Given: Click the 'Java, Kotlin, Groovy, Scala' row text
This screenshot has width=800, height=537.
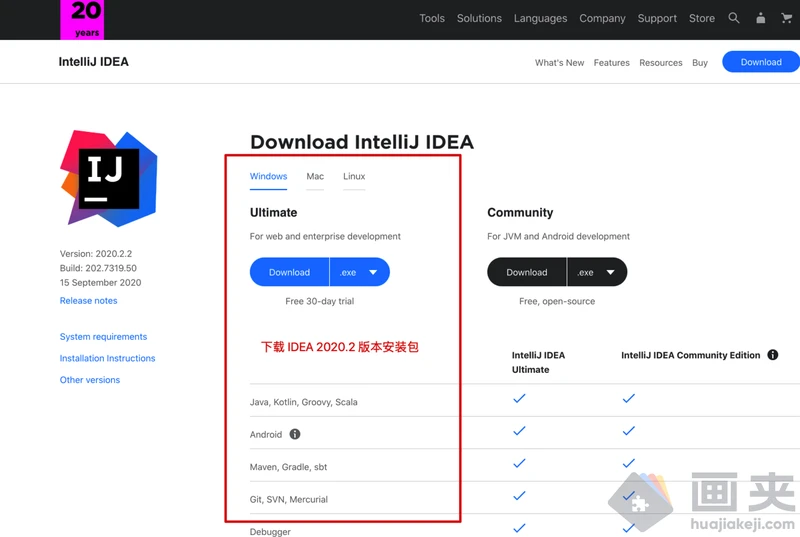Looking at the screenshot, I should [304, 402].
